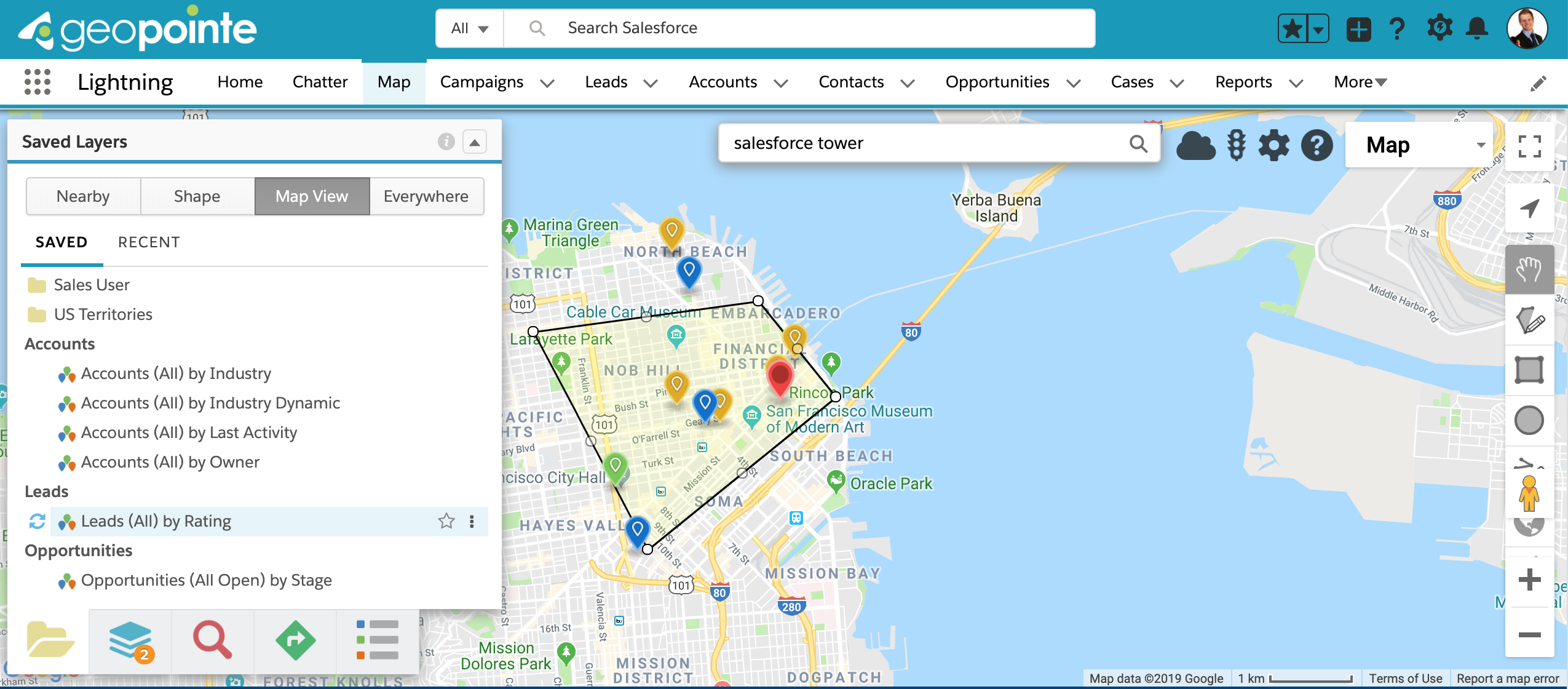The width and height of the screenshot is (1568, 689).
Task: Open the More navigation menu
Action: pyautogui.click(x=1360, y=82)
